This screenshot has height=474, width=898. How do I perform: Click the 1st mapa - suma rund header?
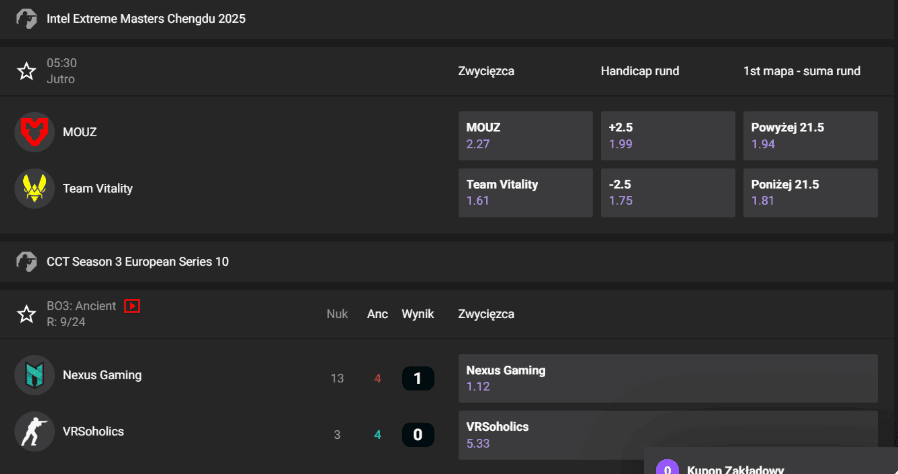(x=802, y=71)
